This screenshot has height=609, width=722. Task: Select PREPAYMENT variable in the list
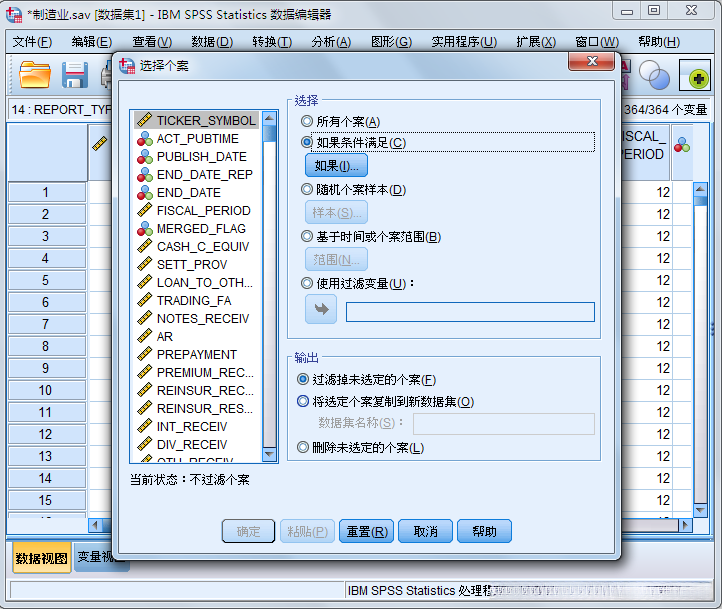pyautogui.click(x=197, y=354)
